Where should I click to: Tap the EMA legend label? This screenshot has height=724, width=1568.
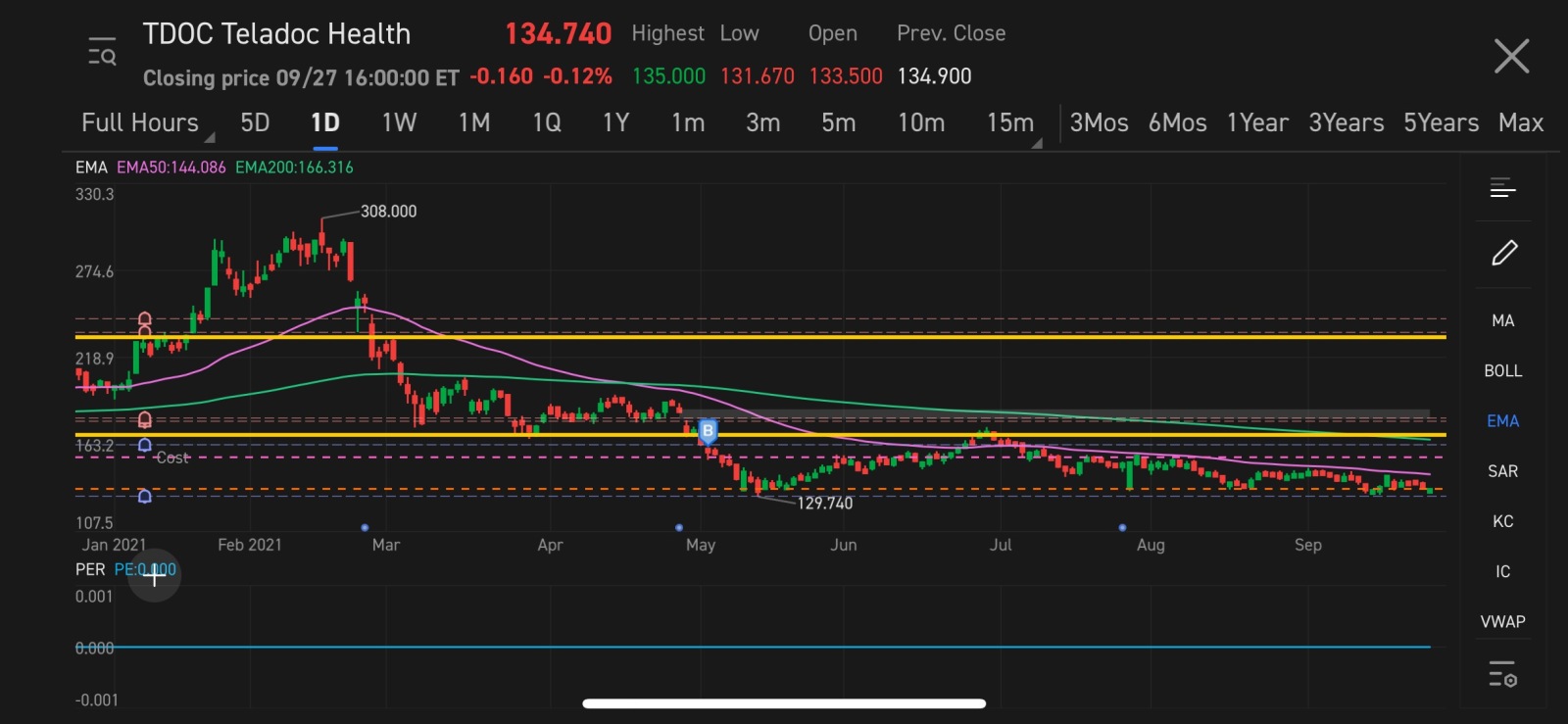pyautogui.click(x=91, y=168)
